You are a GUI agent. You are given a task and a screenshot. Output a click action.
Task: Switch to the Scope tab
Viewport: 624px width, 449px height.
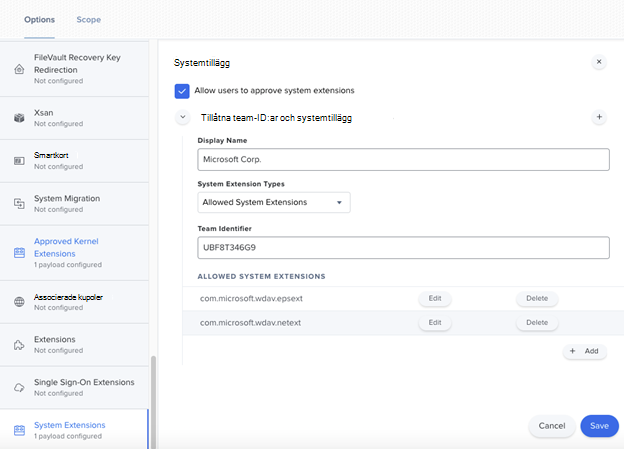tap(88, 20)
